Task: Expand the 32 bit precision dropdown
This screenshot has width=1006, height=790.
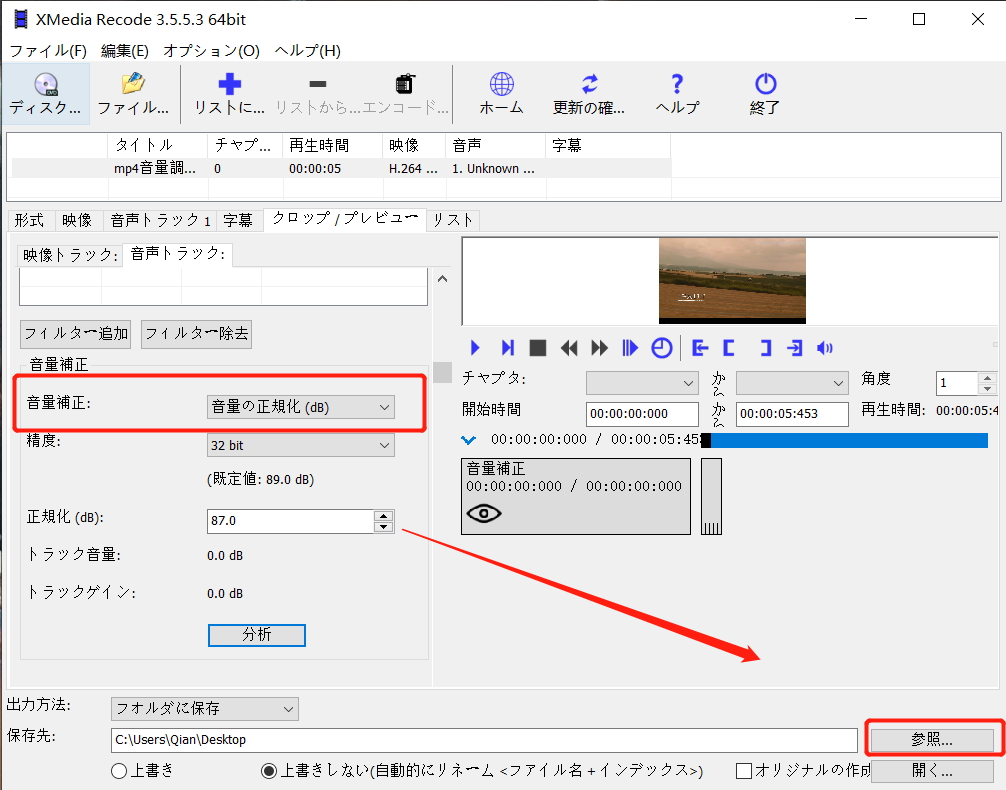Action: tap(300, 445)
